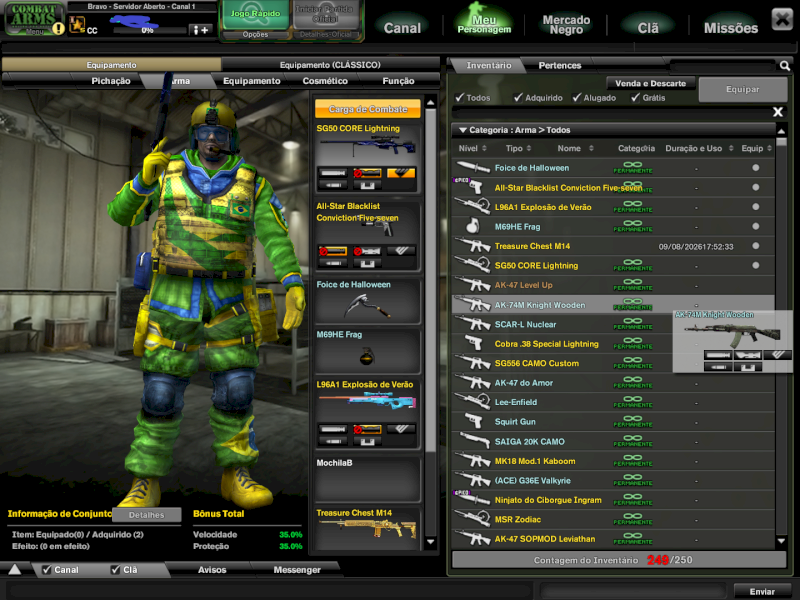Click the Ninjato do Ciborgue Ingram icon
The width and height of the screenshot is (800, 600).
473,499
